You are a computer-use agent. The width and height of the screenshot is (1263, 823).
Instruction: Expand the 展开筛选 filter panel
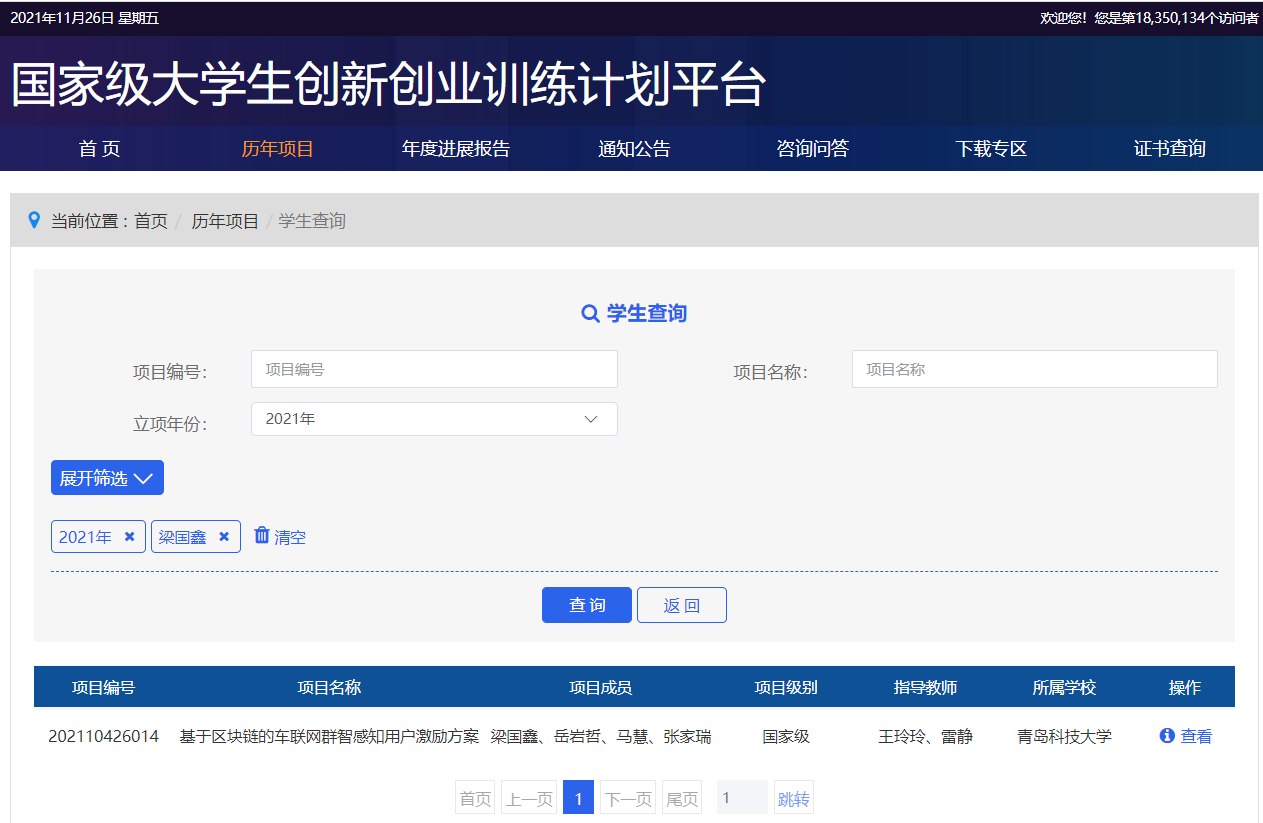click(107, 478)
